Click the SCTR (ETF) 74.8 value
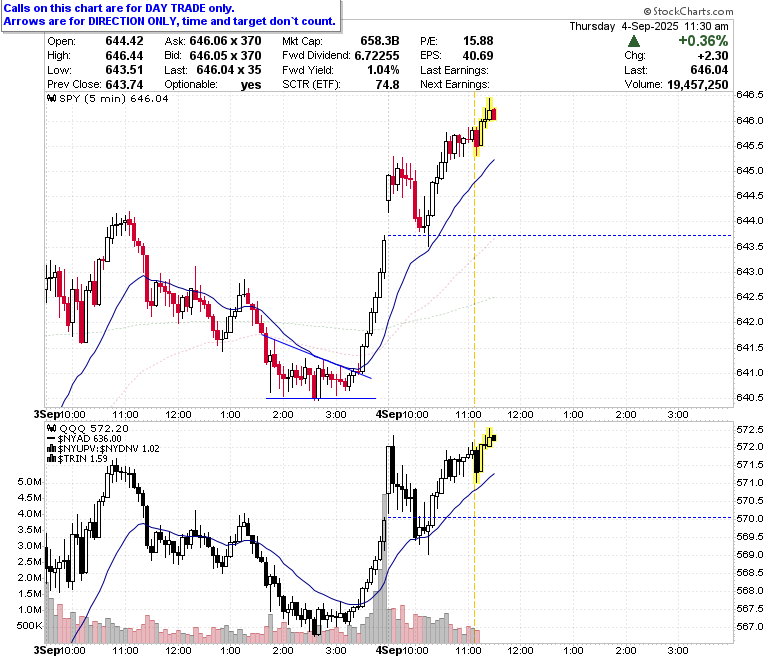Image resolution: width=780 pixels, height=659 pixels. click(388, 85)
